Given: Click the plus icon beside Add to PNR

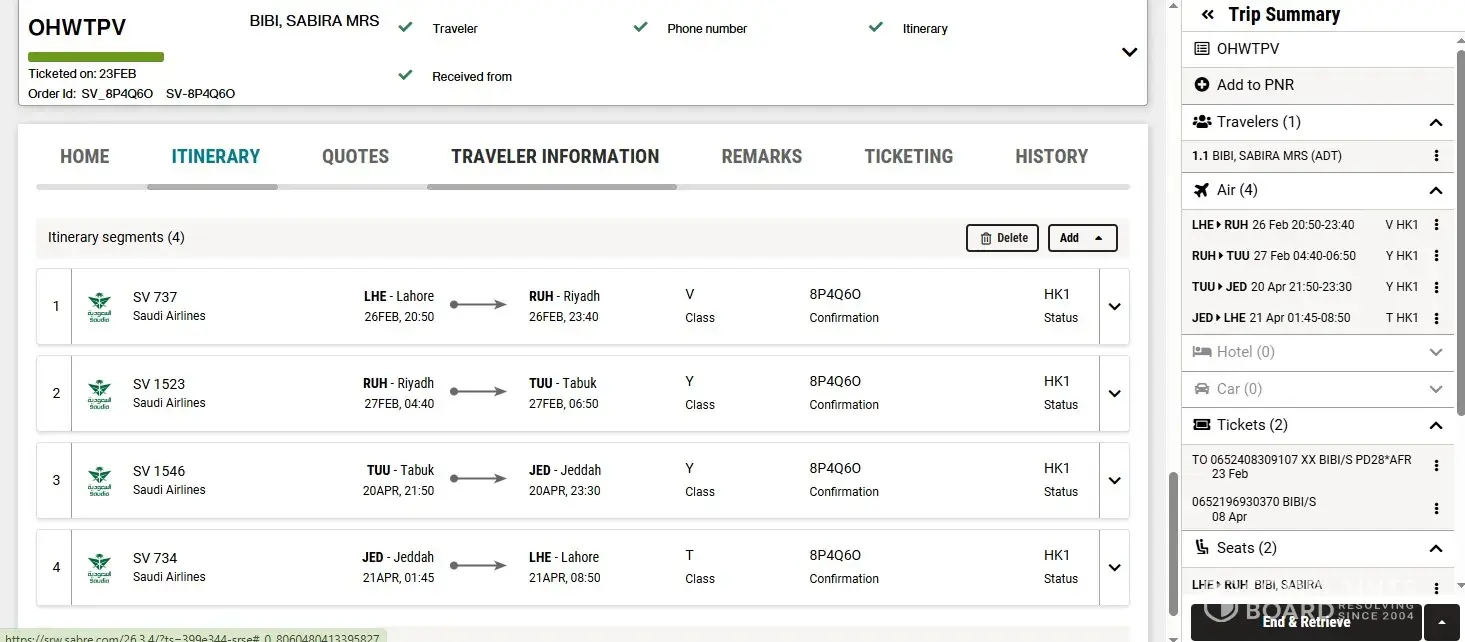Looking at the screenshot, I should 1202,85.
